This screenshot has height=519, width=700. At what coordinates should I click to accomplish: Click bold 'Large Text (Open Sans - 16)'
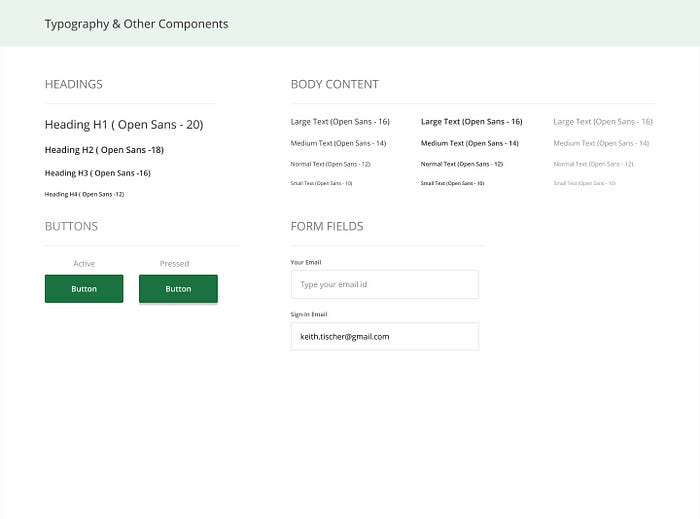471,121
